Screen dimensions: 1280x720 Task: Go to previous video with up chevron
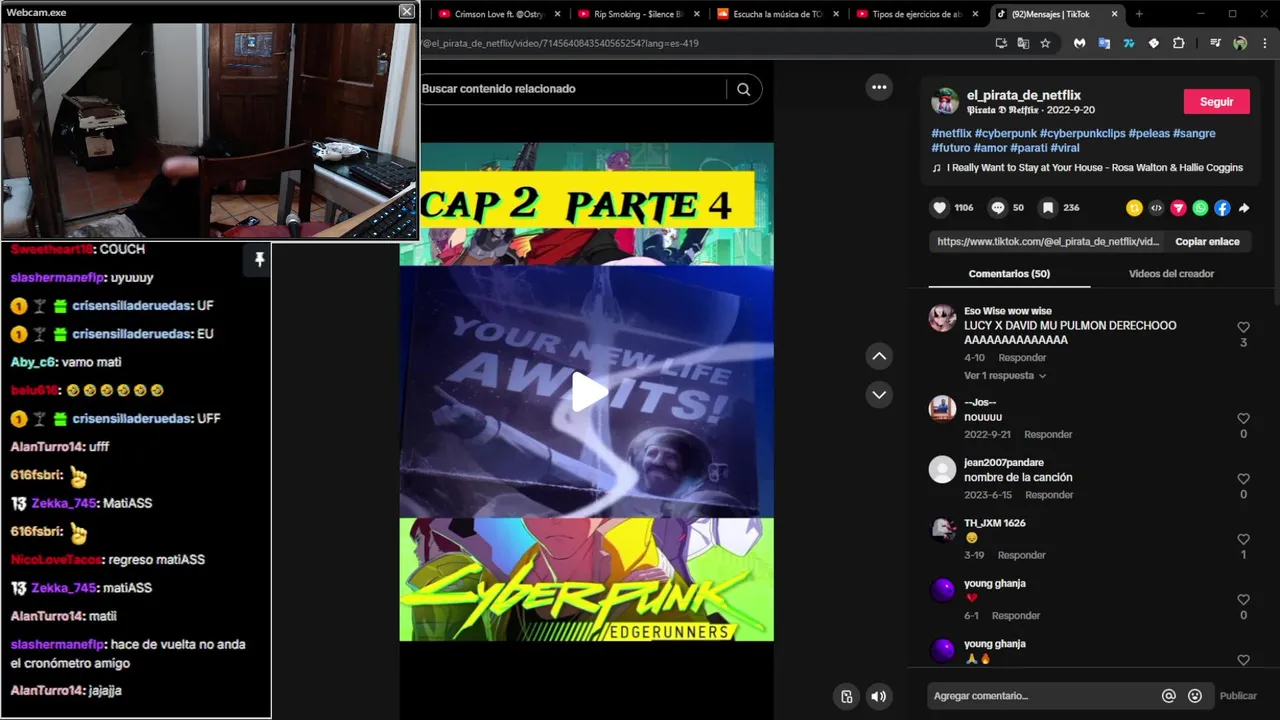(879, 356)
